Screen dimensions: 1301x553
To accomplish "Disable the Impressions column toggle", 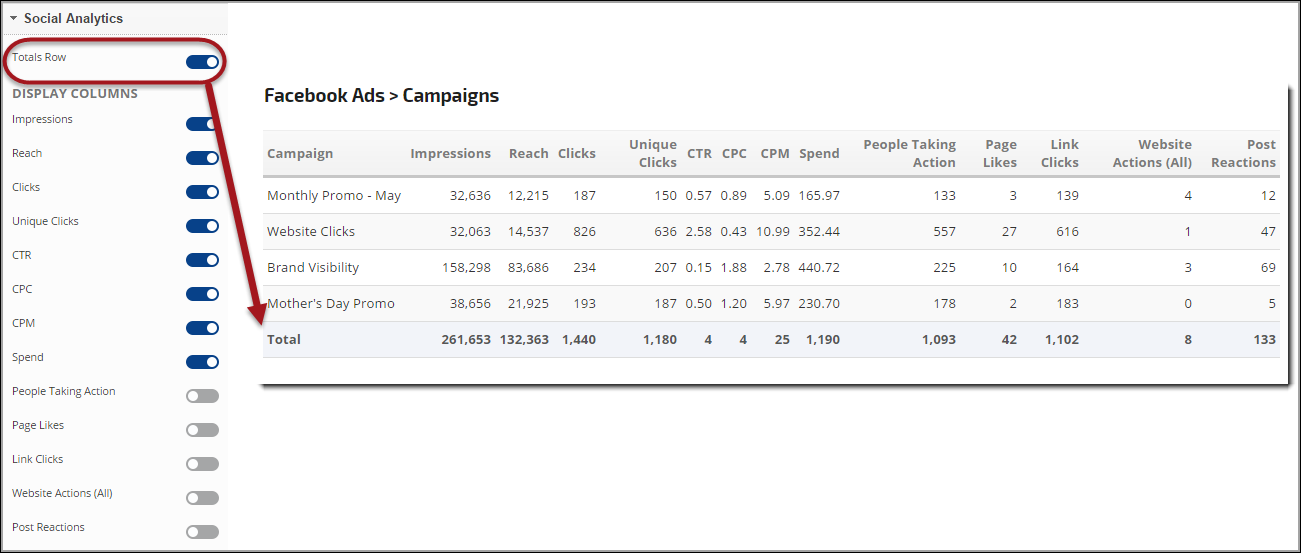I will pos(202,124).
